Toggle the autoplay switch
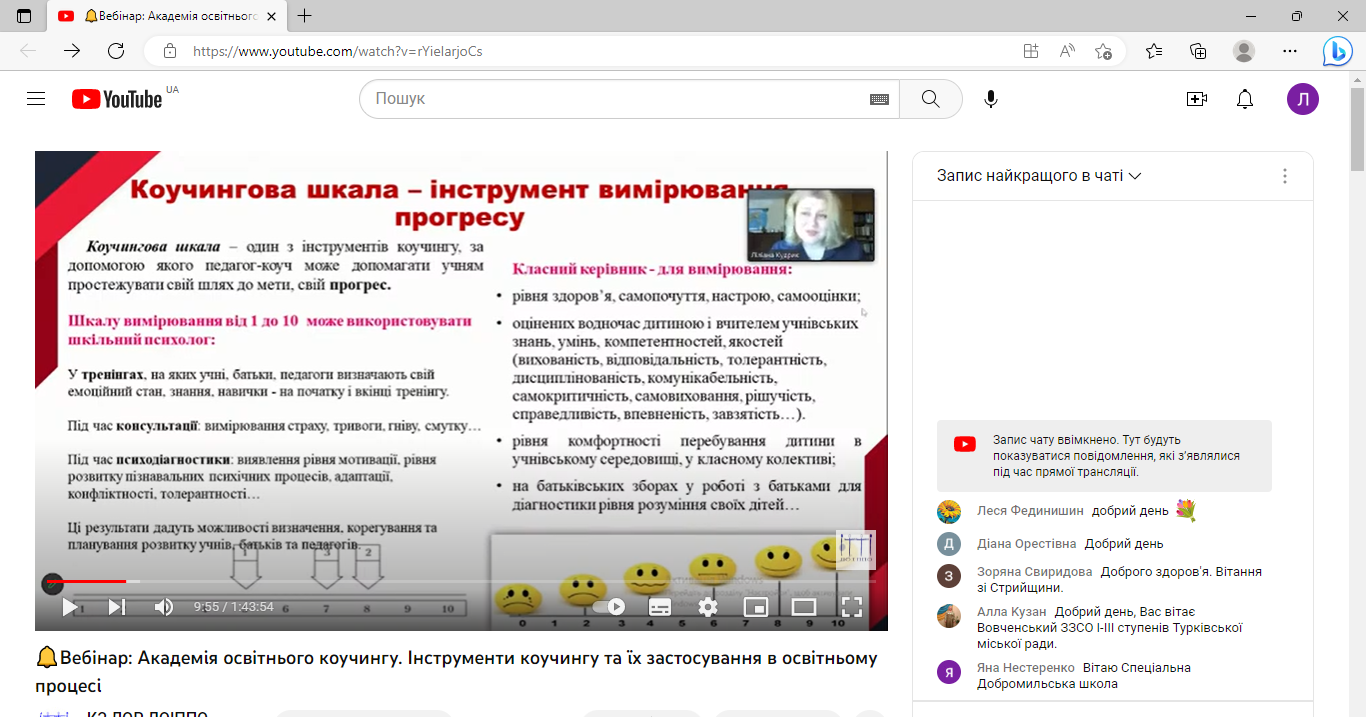Image resolution: width=1366 pixels, height=717 pixels. (x=609, y=606)
